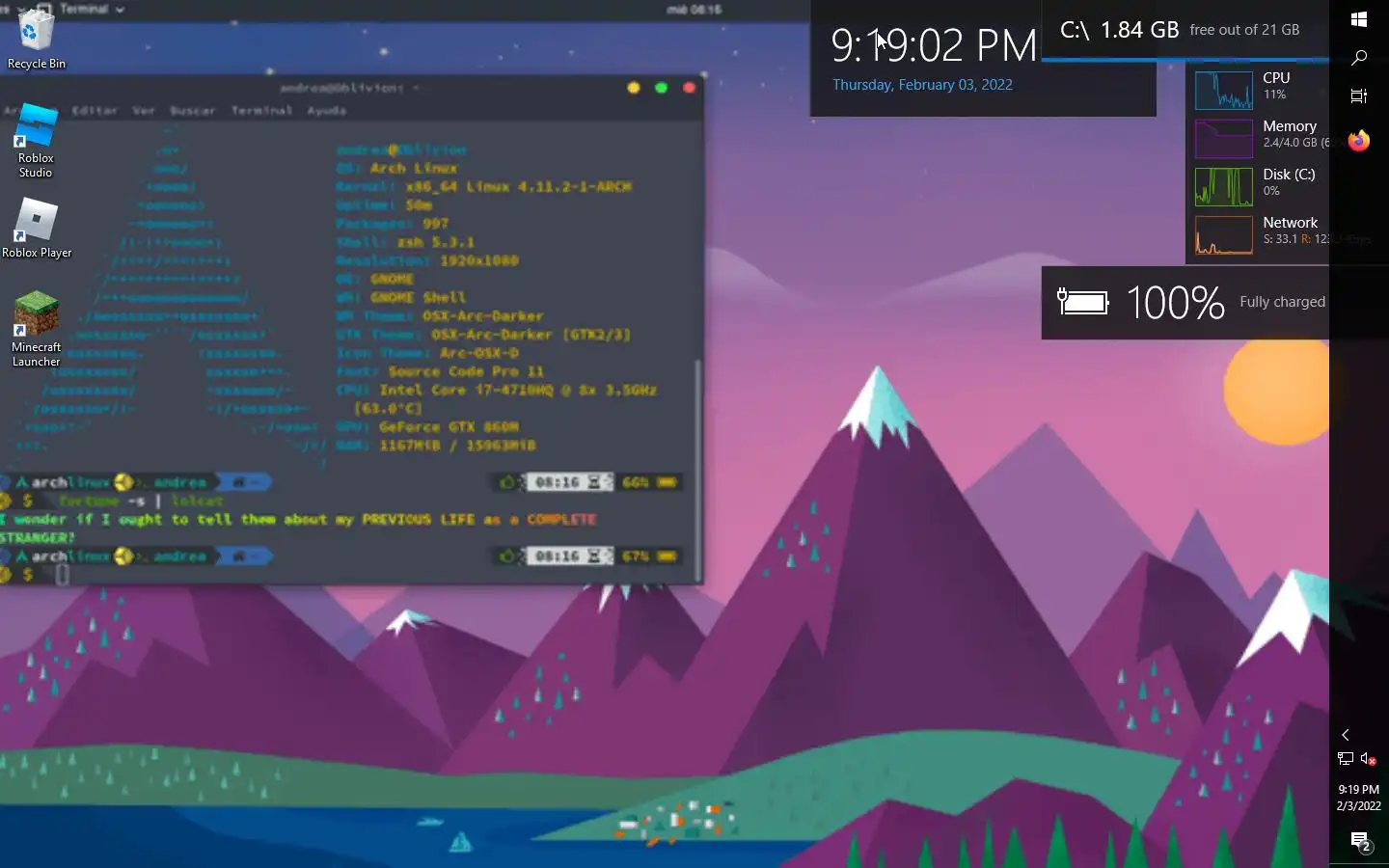
Task: Click the 100% battery percentage text
Action: tap(1175, 303)
